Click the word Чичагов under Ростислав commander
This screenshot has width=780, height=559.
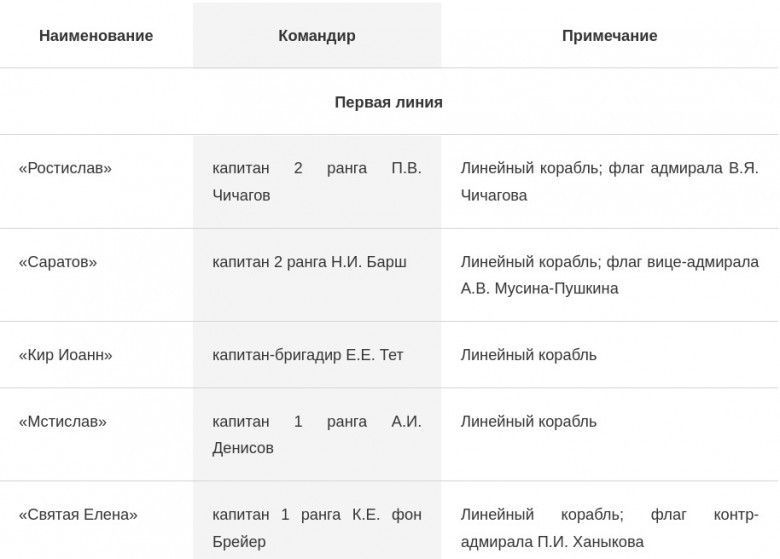pos(241,195)
